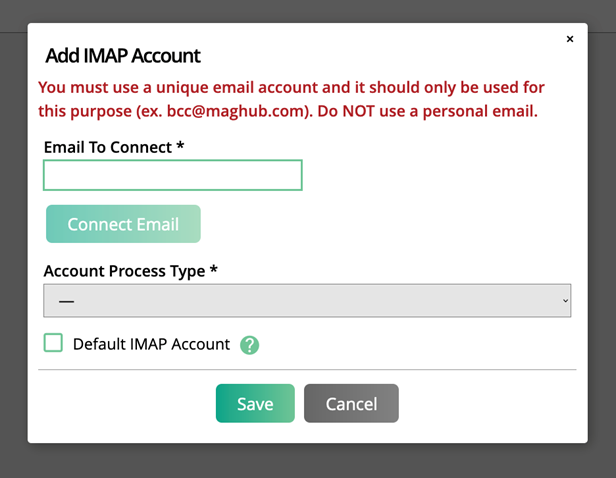Focus the Email To Connect input field
Image resolution: width=616 pixels, height=478 pixels.
[x=172, y=175]
